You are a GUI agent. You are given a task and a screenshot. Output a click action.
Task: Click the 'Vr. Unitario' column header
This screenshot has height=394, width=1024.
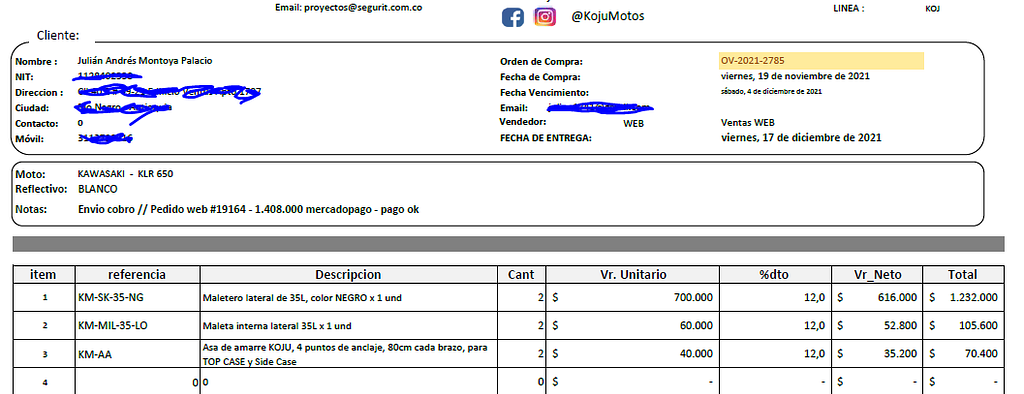coord(633,275)
